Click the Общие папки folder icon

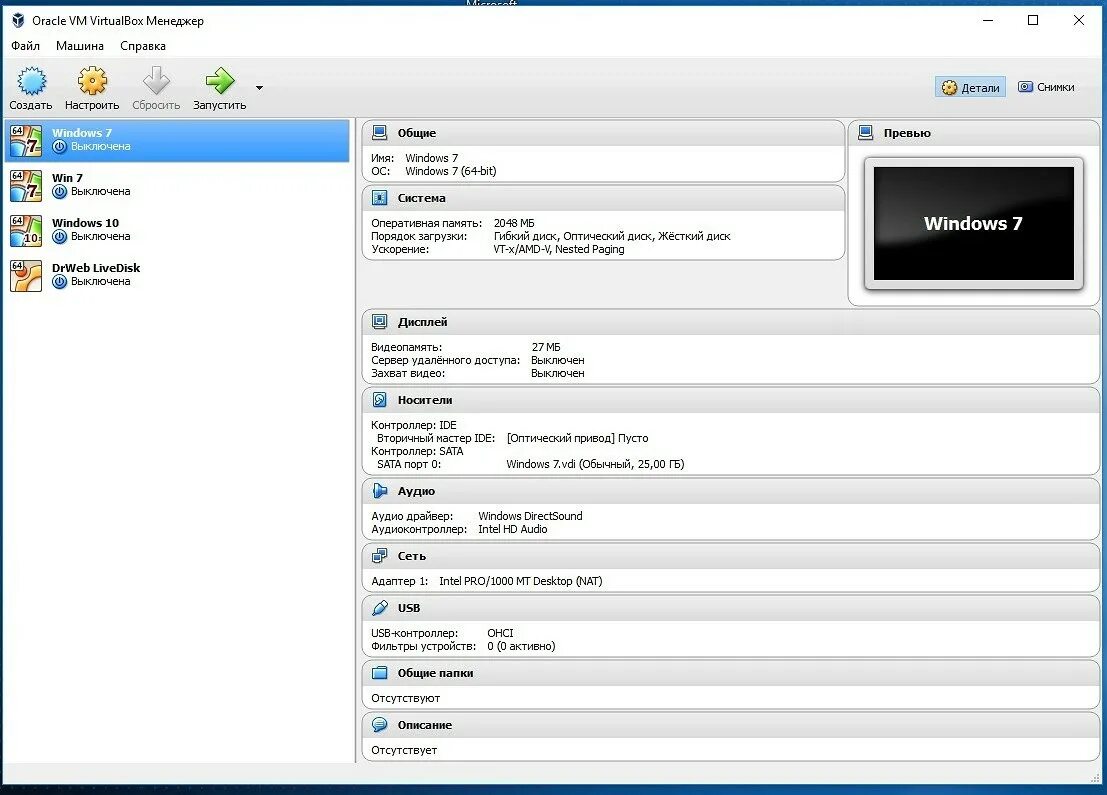pyautogui.click(x=380, y=673)
